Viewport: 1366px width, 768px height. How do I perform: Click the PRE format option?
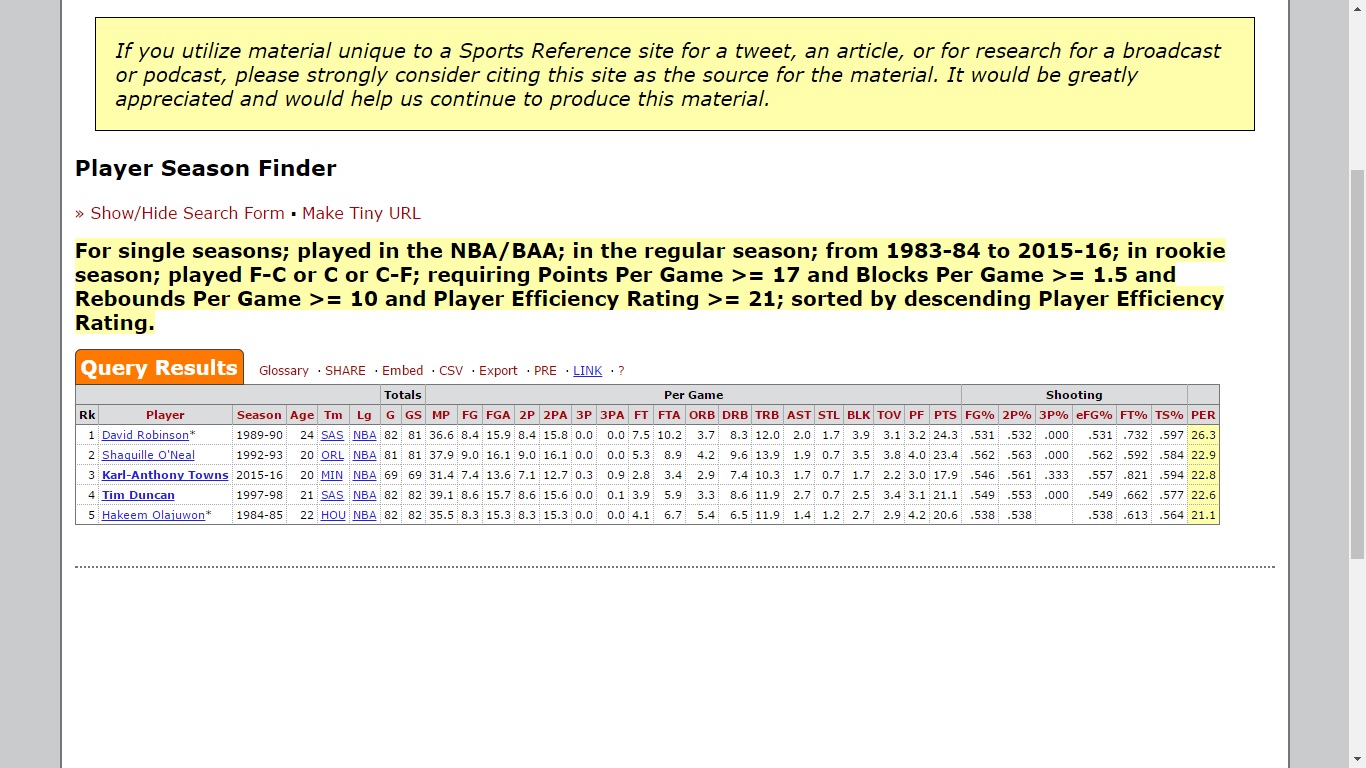545,370
